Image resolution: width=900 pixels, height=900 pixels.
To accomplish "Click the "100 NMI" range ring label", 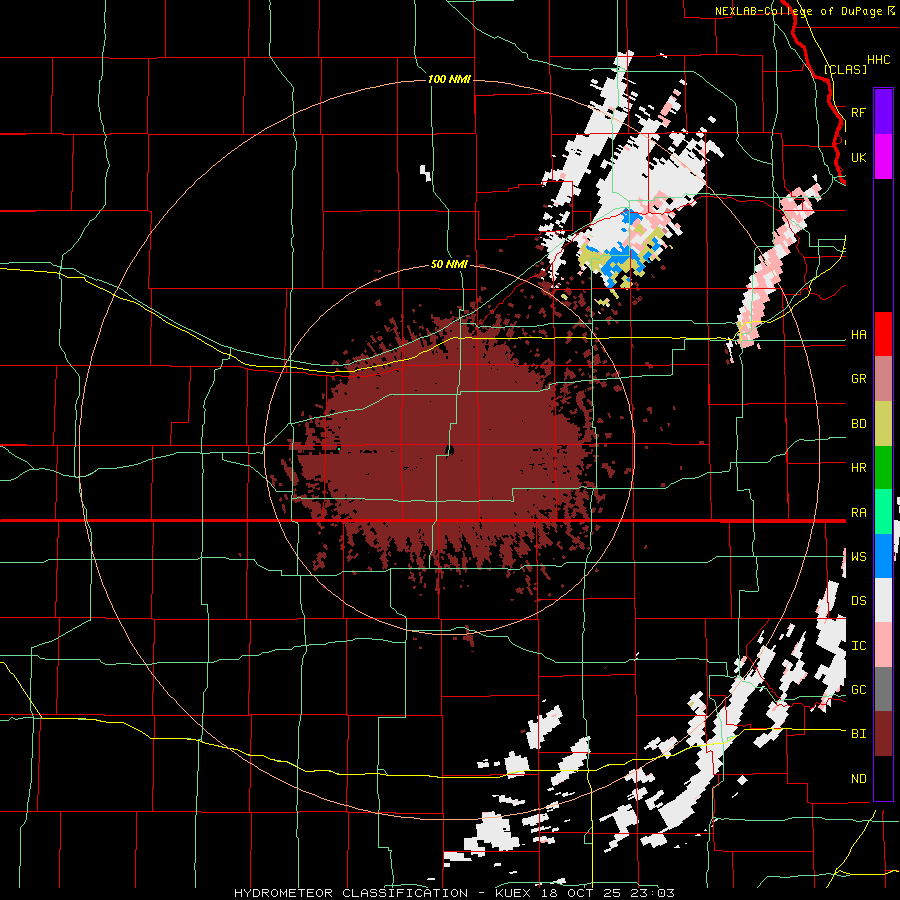I will 449,79.
